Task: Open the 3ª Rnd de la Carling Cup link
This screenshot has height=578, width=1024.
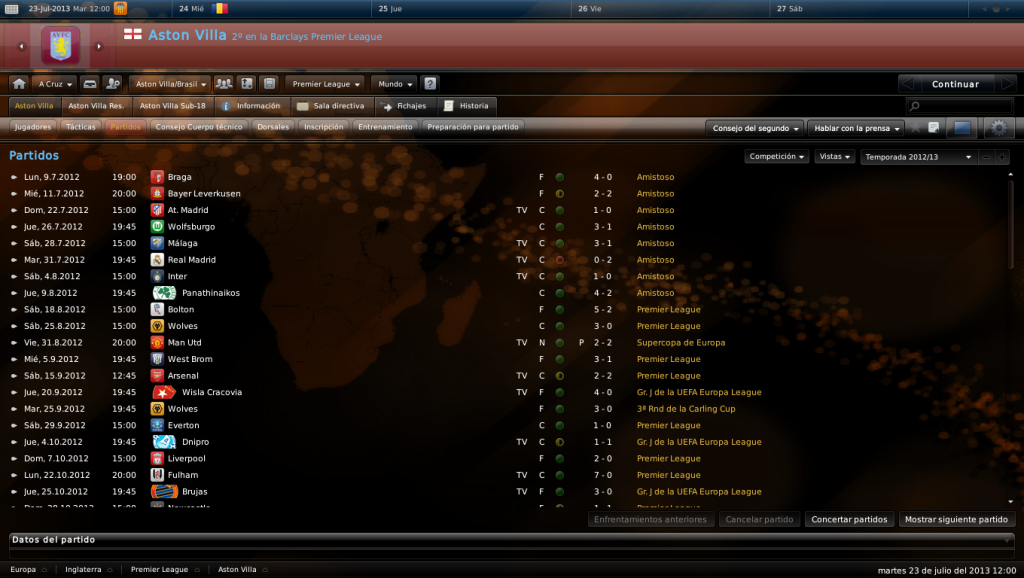Action: (x=686, y=409)
